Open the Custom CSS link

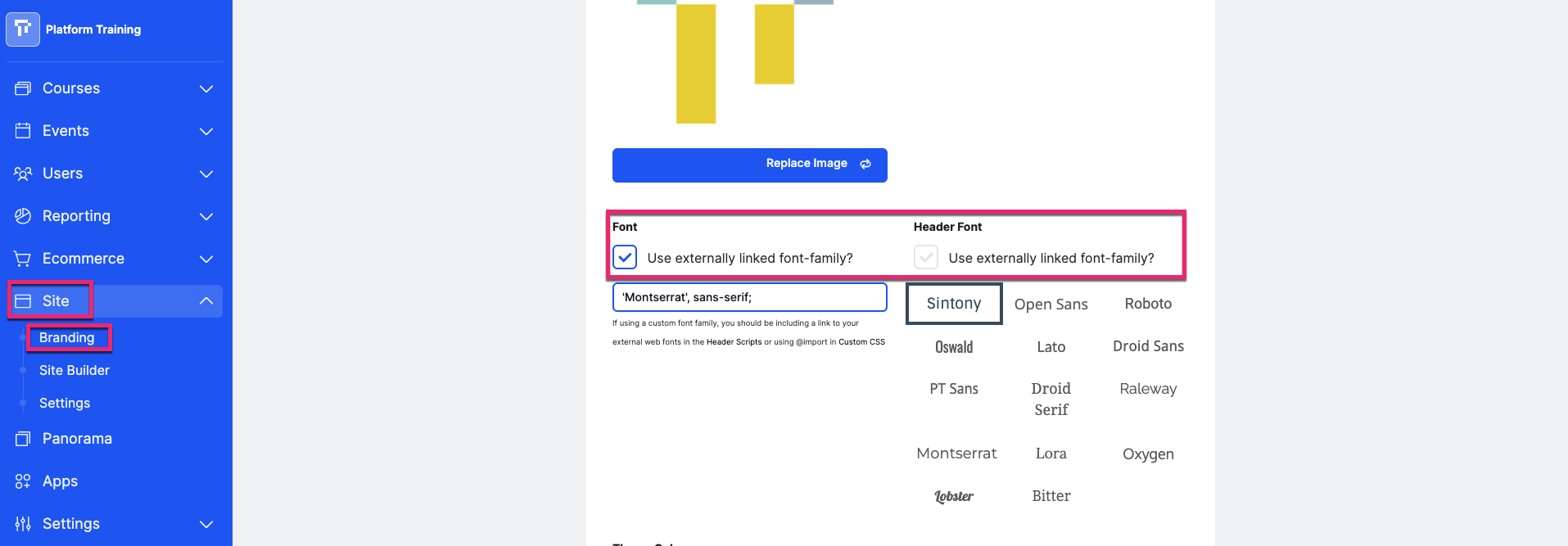(x=861, y=342)
